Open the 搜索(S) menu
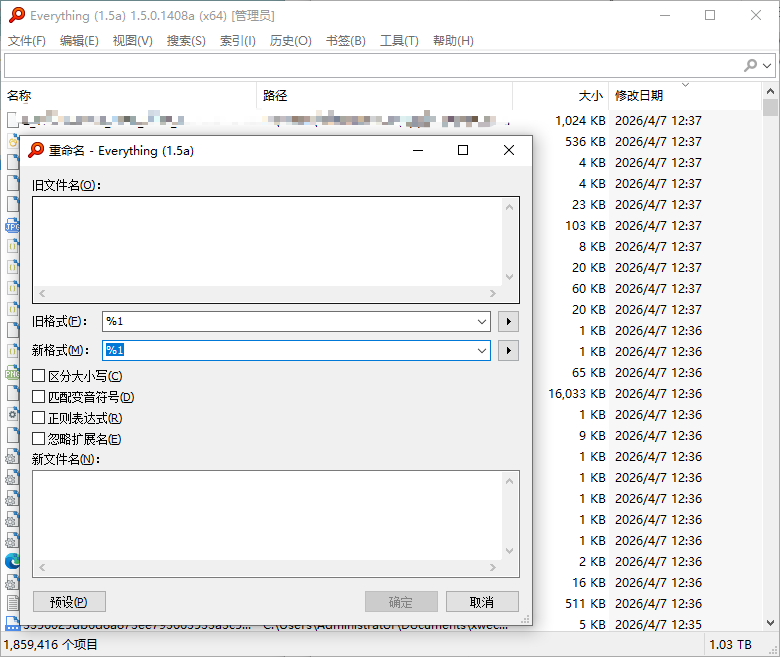 [186, 41]
